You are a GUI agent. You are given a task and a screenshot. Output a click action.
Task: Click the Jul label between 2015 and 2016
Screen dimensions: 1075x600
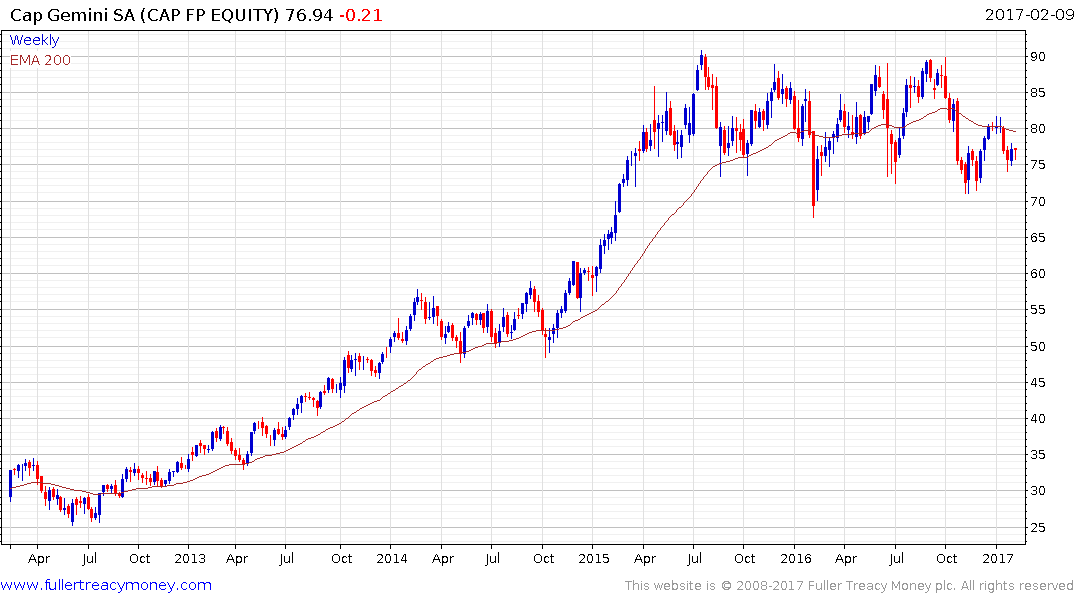[x=694, y=558]
